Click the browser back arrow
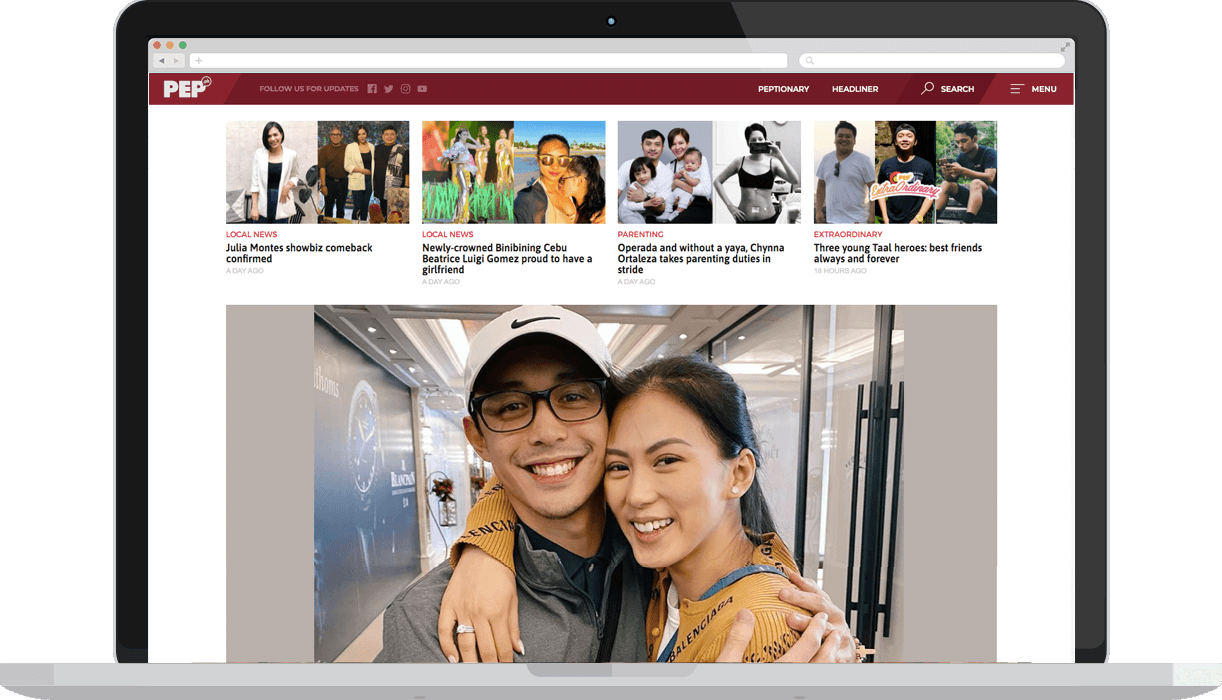This screenshot has width=1222, height=700. click(161, 61)
